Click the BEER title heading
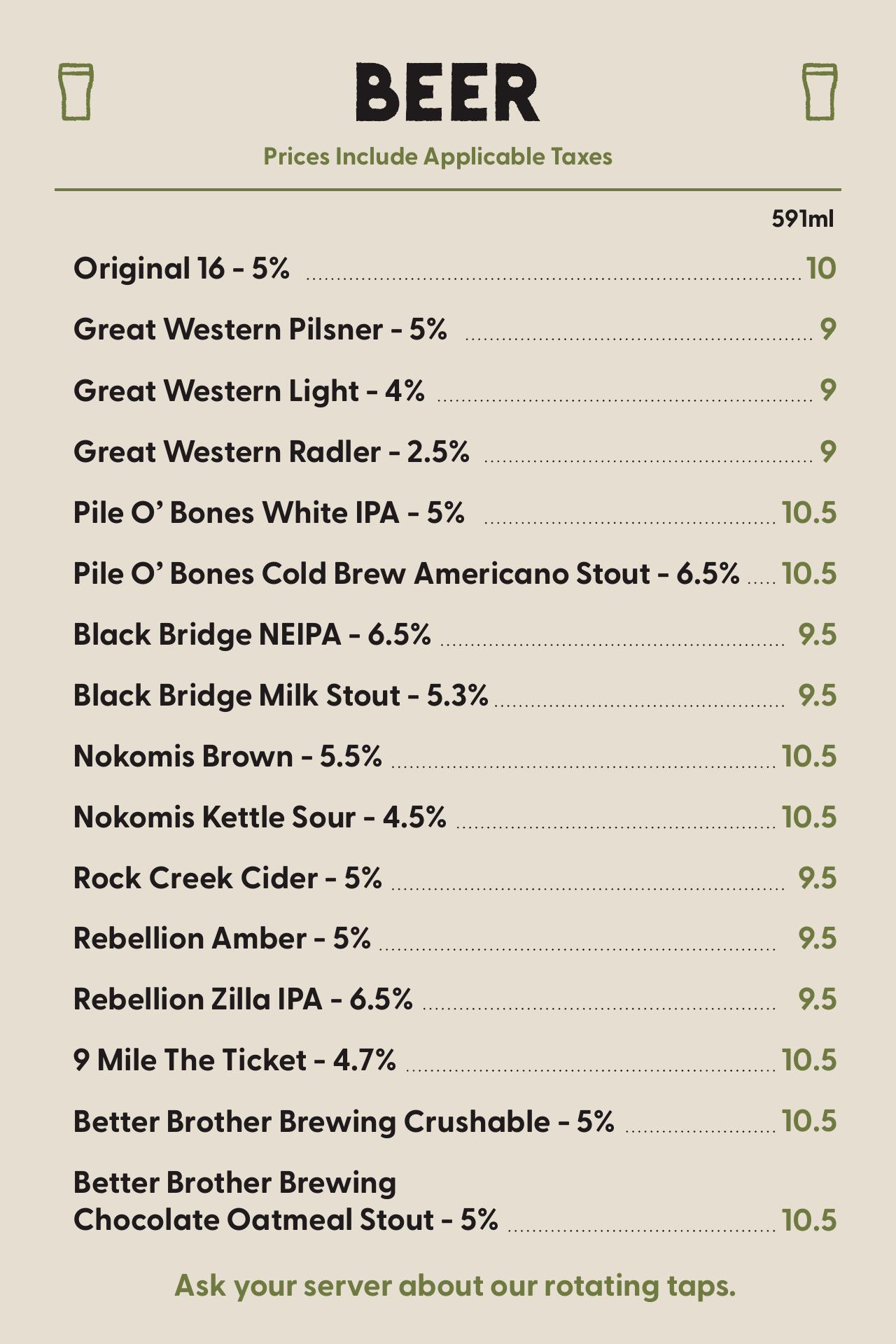Screen dimensions: 896x1344 [x=447, y=92]
